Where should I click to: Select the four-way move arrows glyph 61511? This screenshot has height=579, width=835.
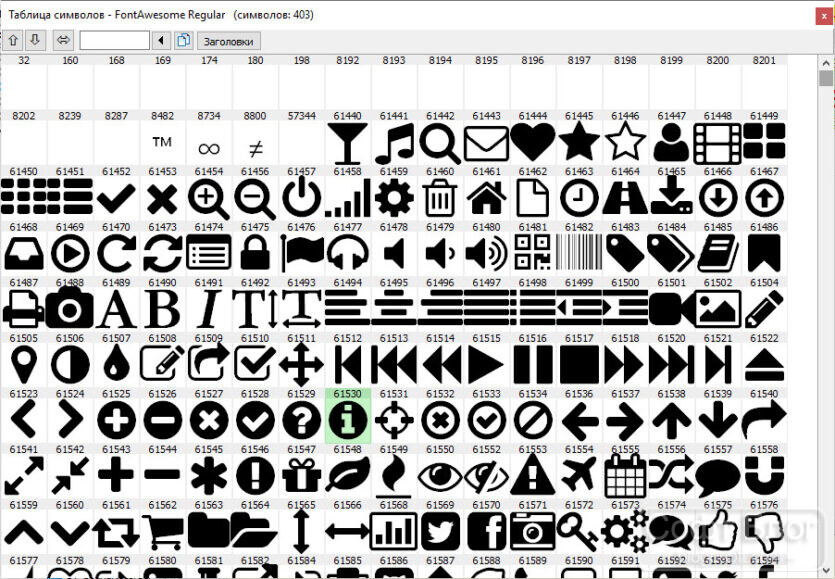tap(301, 365)
